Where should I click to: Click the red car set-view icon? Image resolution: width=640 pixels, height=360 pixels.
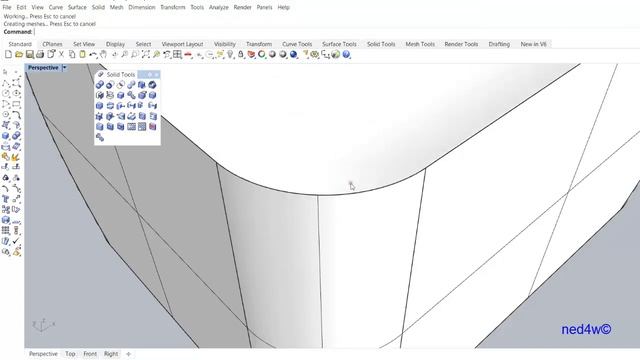(188, 54)
